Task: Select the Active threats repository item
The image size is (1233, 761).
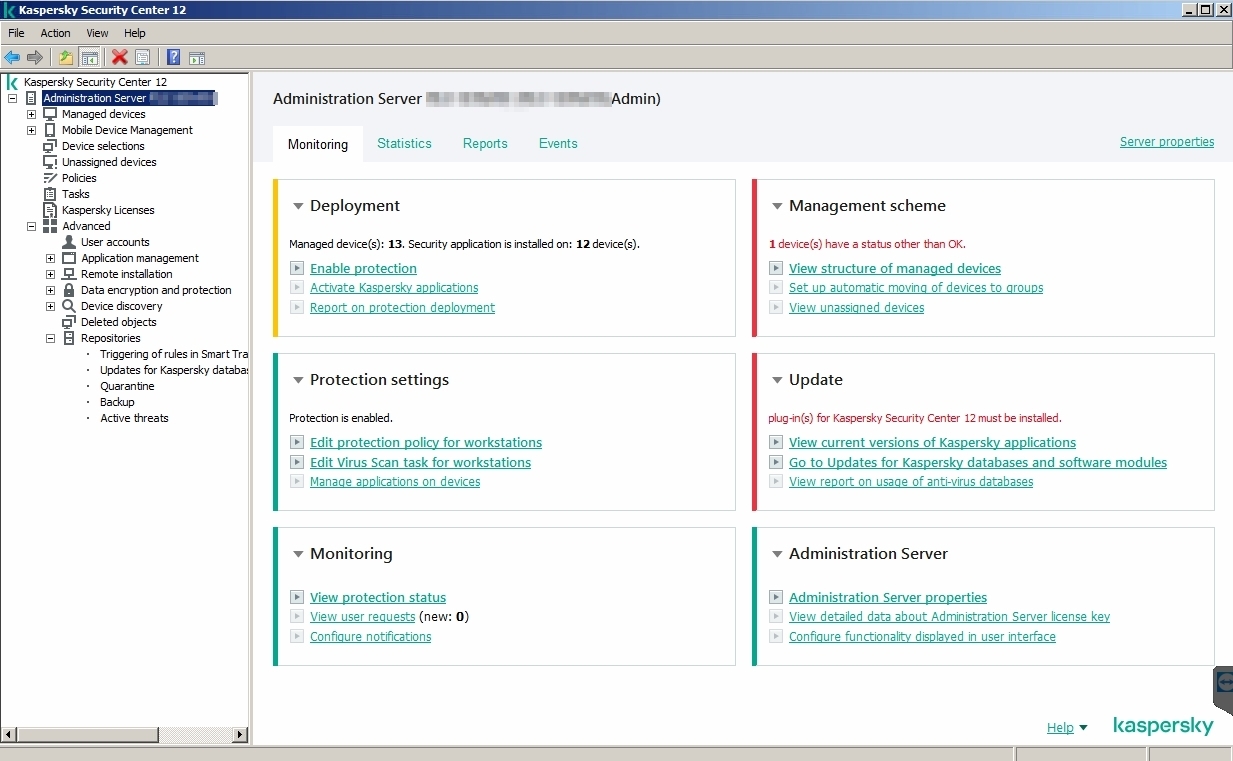Action: coord(134,418)
